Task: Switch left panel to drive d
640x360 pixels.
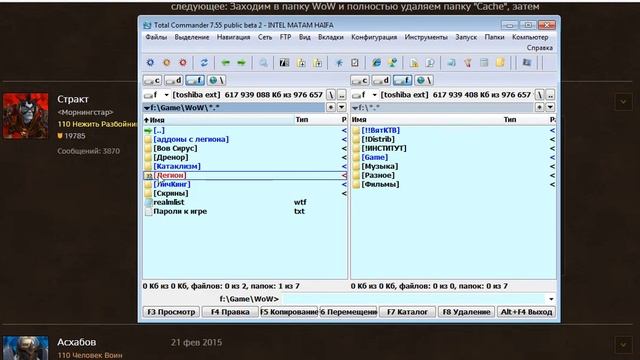Action: [173, 80]
